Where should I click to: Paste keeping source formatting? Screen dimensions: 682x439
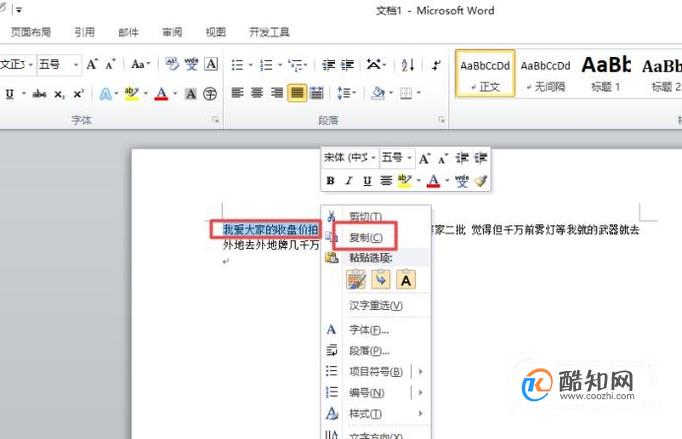coord(356,279)
